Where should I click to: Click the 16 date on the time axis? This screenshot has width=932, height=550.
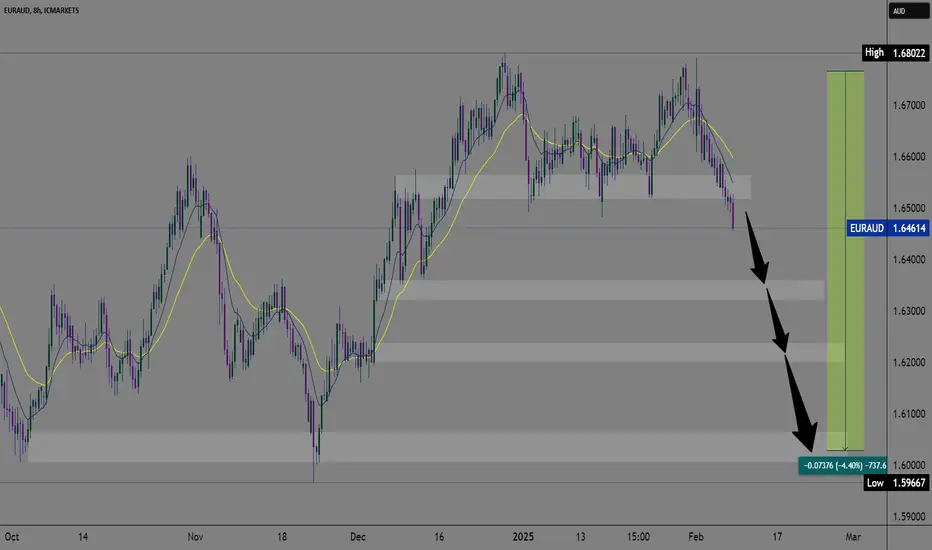pos(439,537)
